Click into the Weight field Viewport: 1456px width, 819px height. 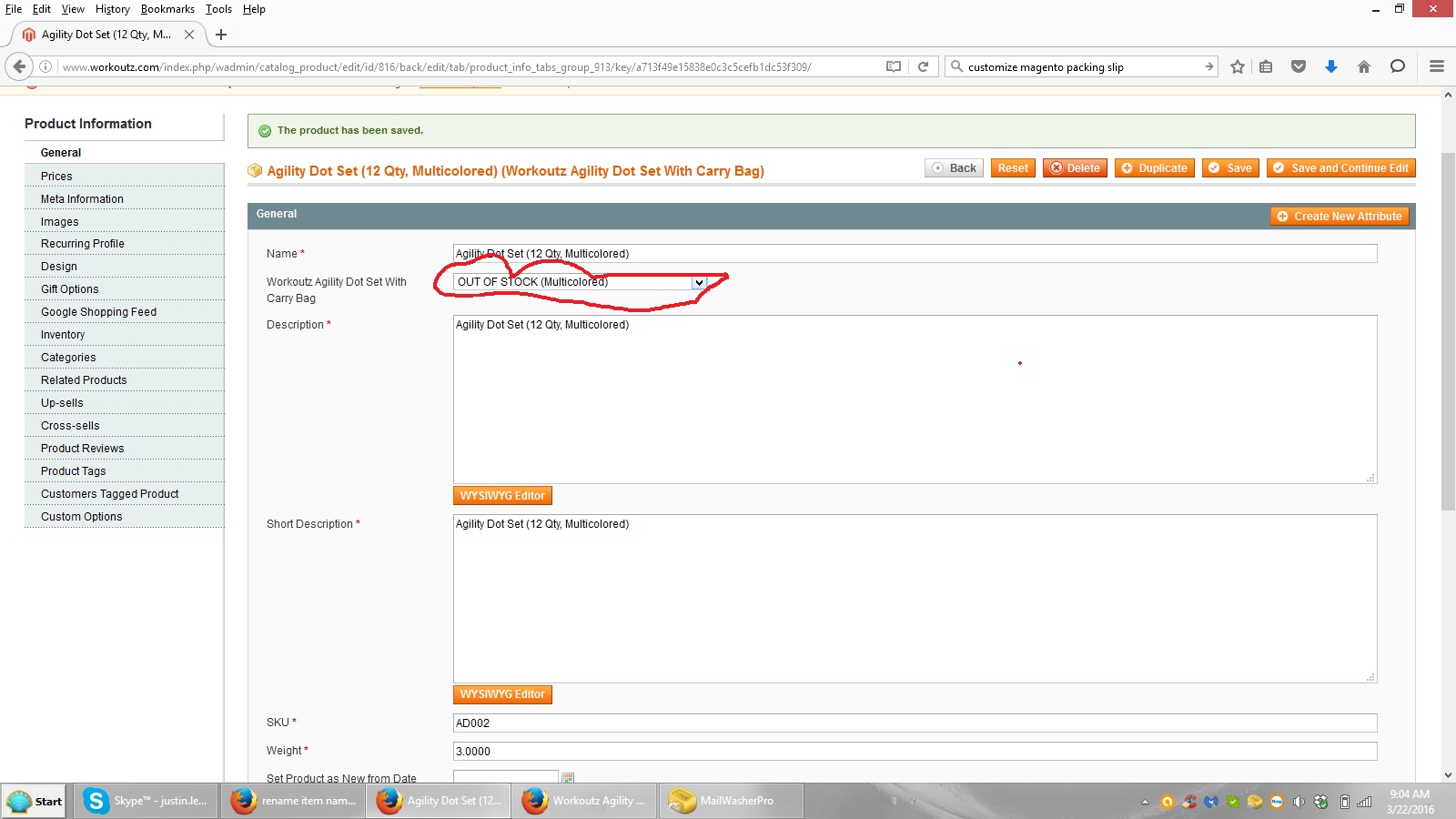click(x=915, y=752)
